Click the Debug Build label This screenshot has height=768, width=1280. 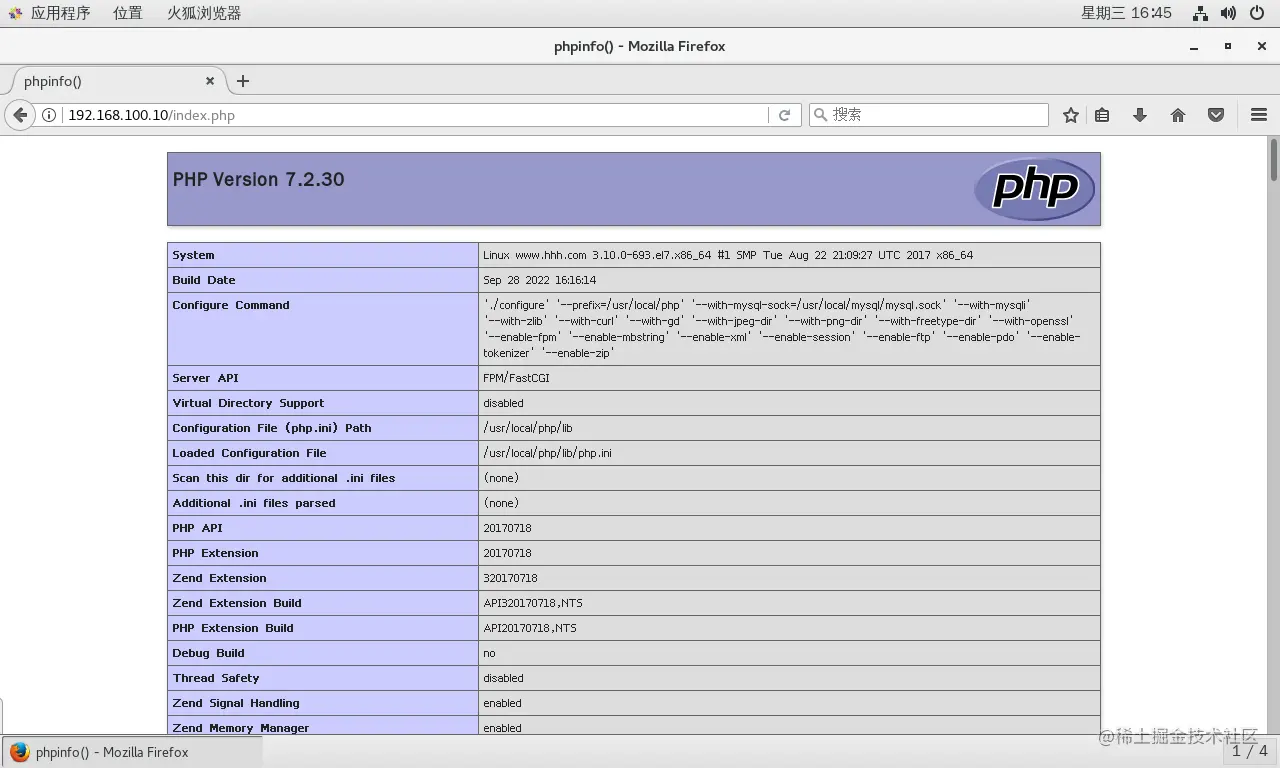coord(208,653)
